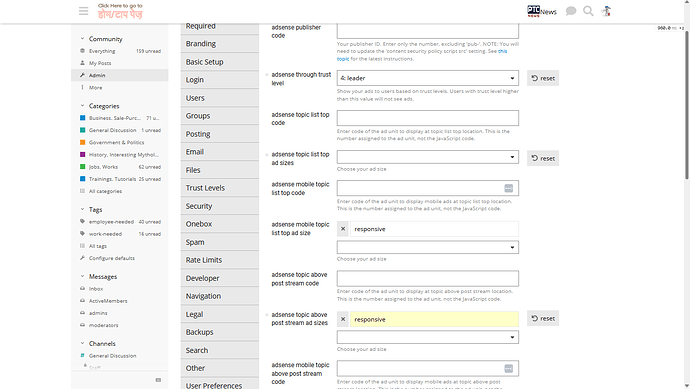Open the Basic Setup settings tab
Viewport: 690px width, 389px height.
point(220,62)
